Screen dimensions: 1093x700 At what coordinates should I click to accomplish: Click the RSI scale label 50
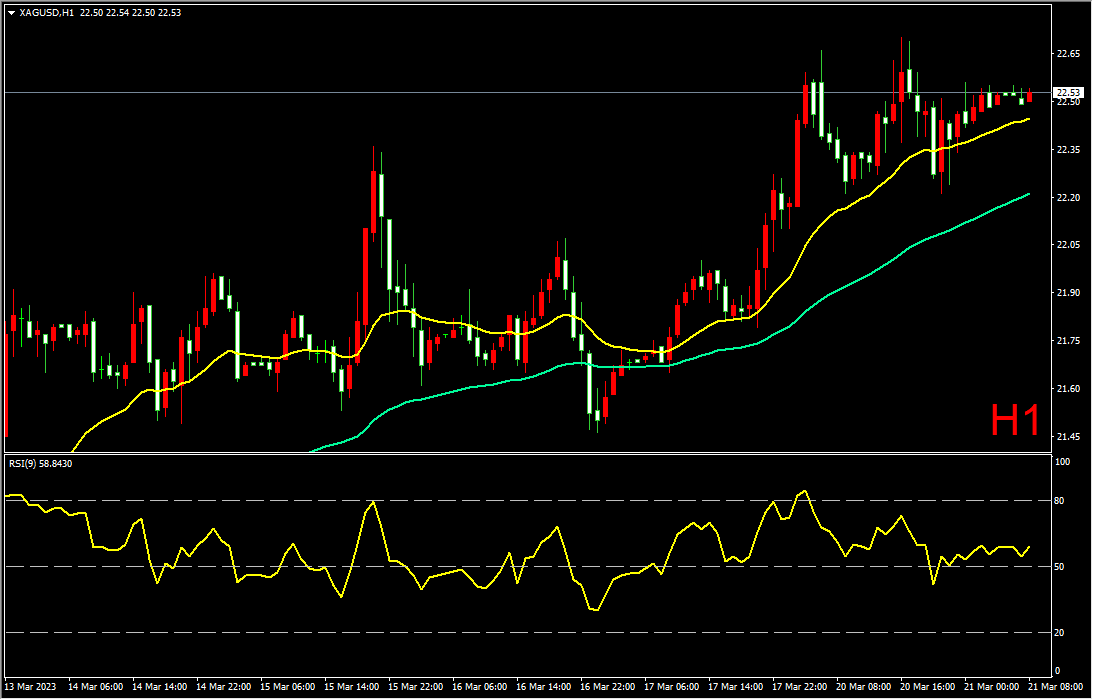(x=1061, y=567)
